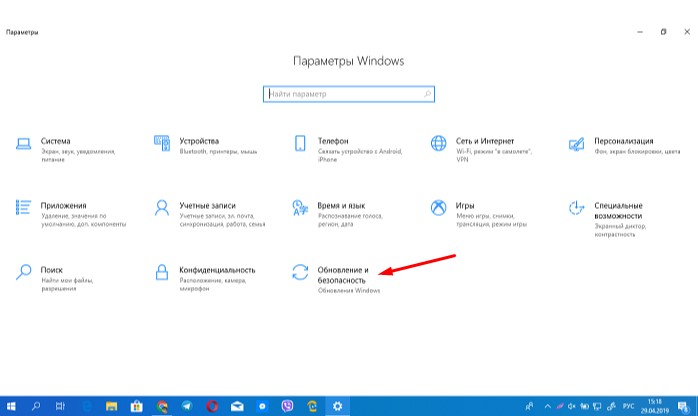The width and height of the screenshot is (698, 416).
Task: Open the taskbar clock and date
Action: click(654, 406)
